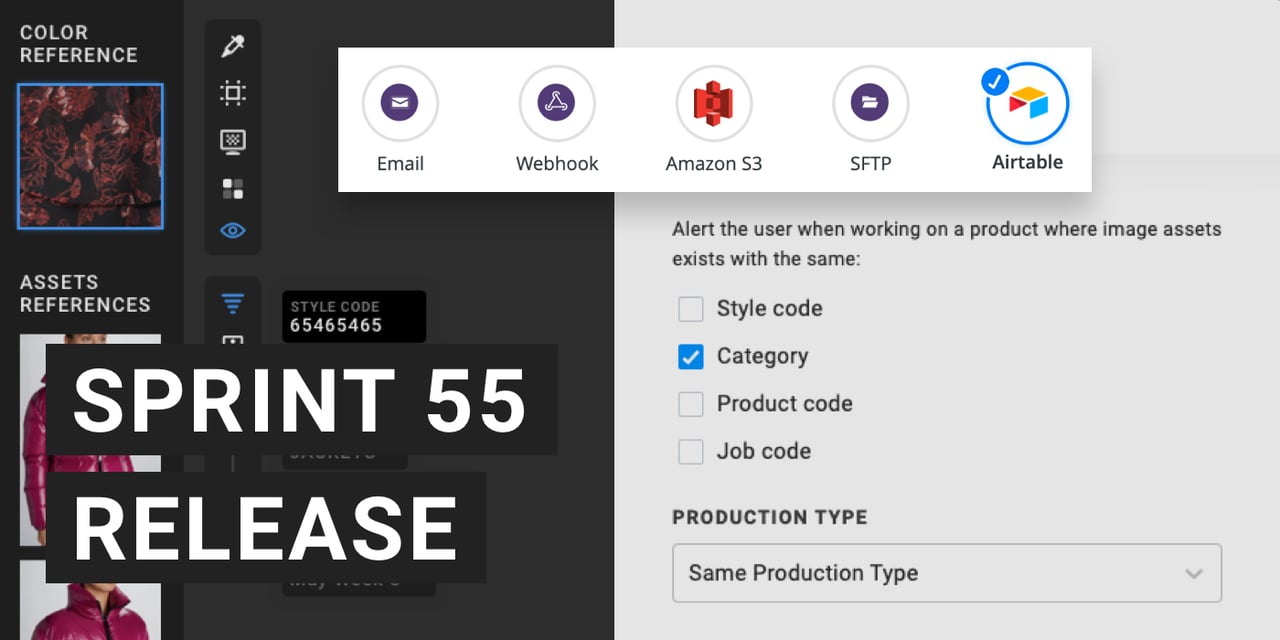Select the Webhook integration option

(557, 103)
